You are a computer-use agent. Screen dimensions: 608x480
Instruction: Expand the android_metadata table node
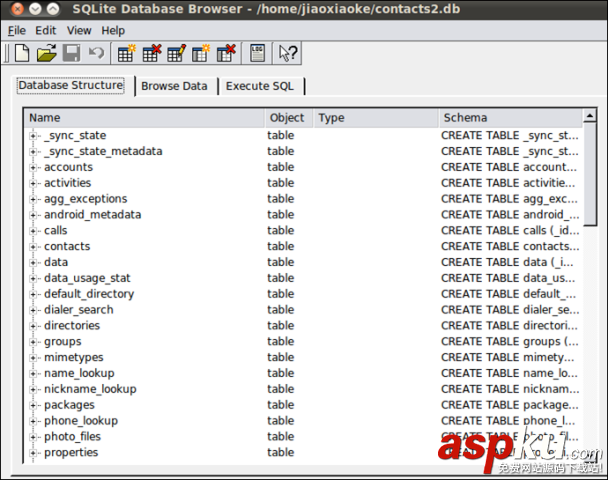pyautogui.click(x=33, y=215)
